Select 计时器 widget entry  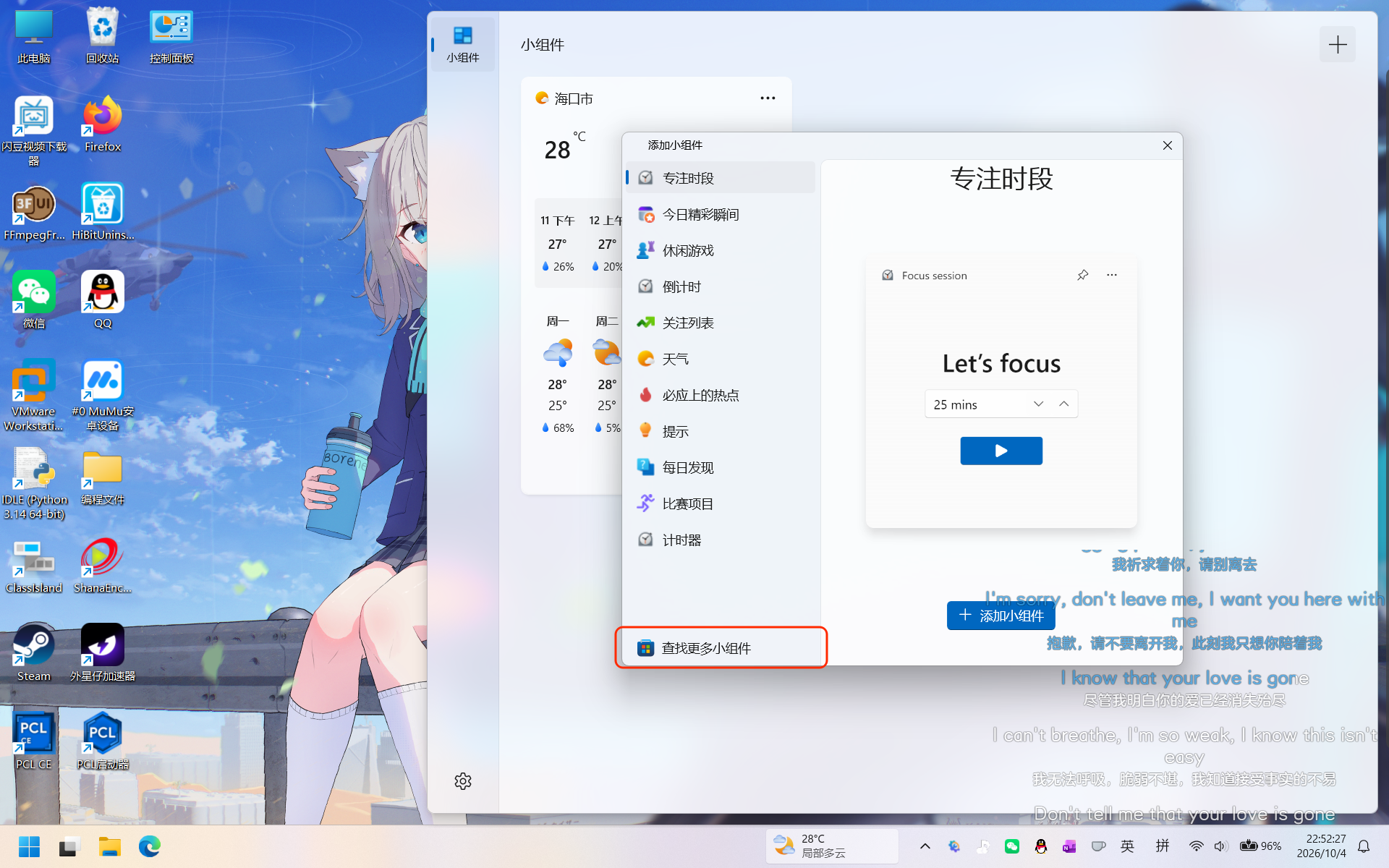(721, 540)
